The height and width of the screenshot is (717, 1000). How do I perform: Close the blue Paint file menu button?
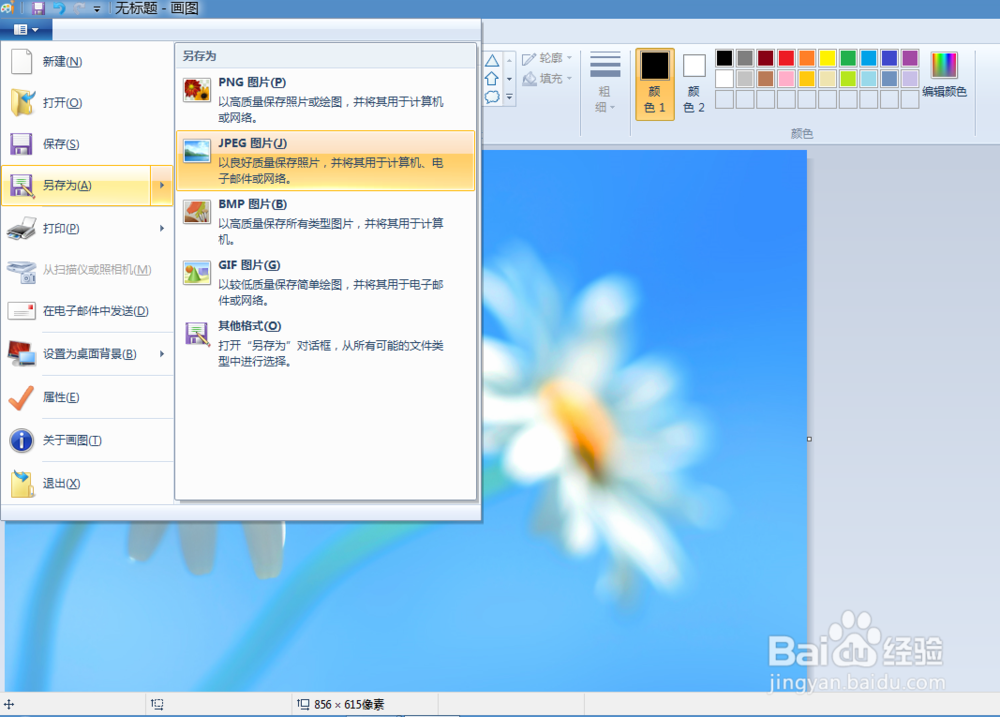(x=26, y=29)
